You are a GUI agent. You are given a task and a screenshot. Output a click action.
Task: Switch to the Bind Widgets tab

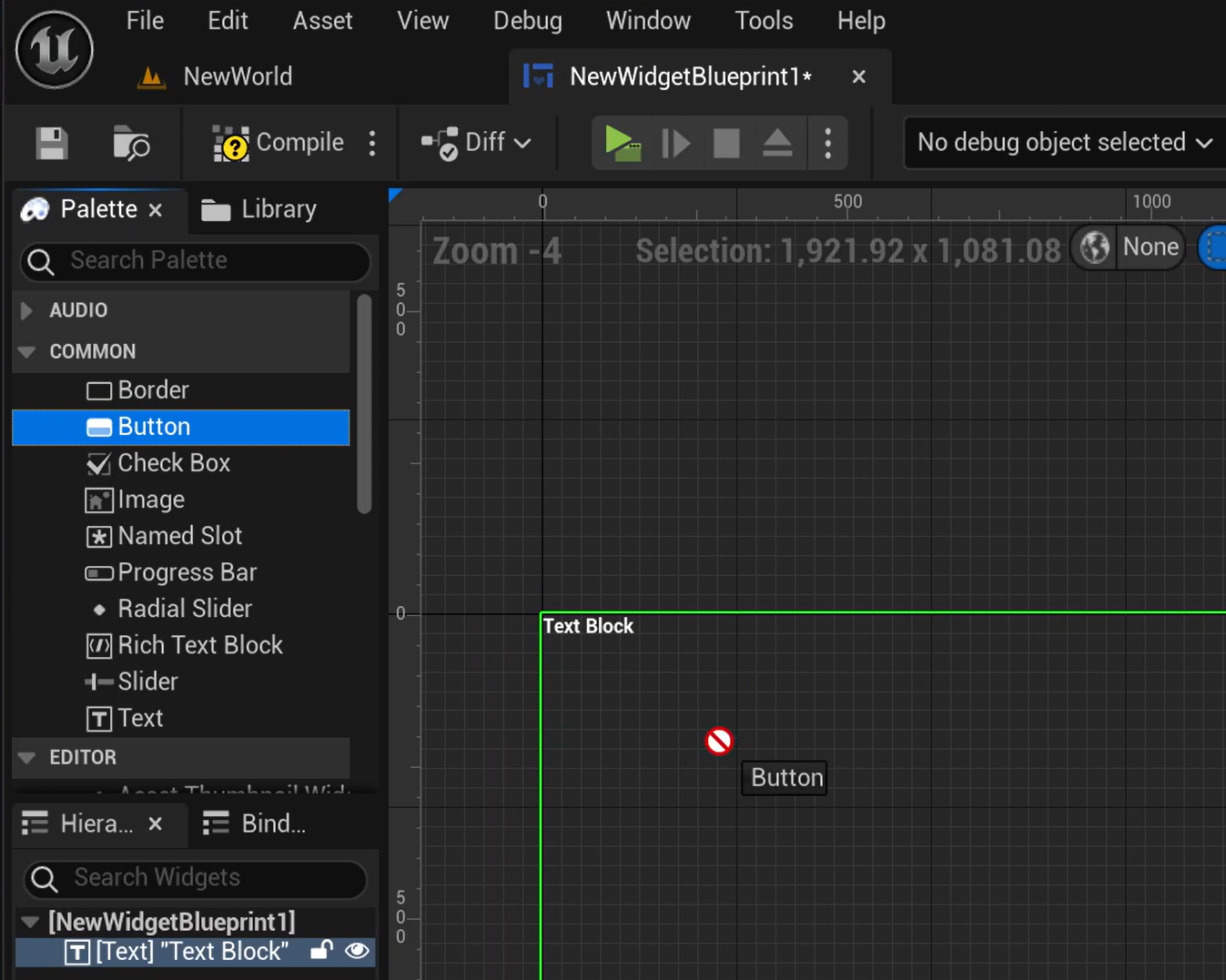pyautogui.click(x=254, y=823)
